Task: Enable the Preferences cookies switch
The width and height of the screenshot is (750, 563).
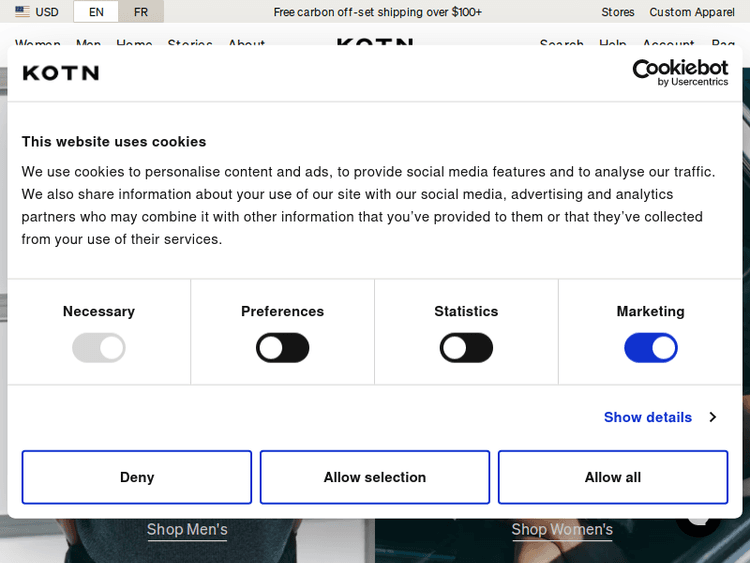Action: click(x=283, y=348)
